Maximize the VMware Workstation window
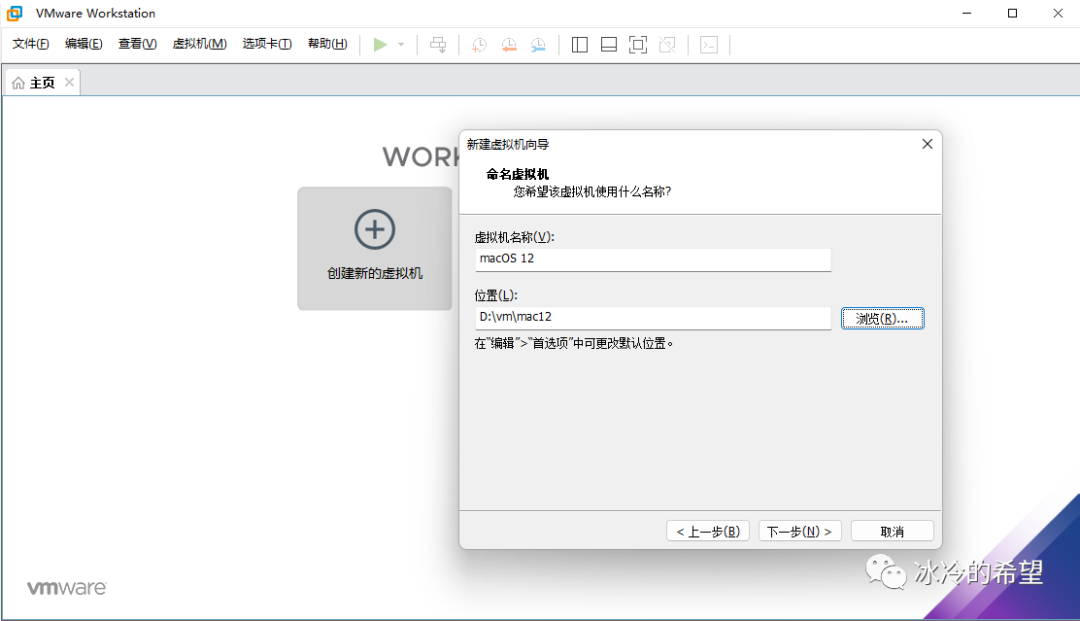This screenshot has width=1080, height=621. [x=1012, y=13]
